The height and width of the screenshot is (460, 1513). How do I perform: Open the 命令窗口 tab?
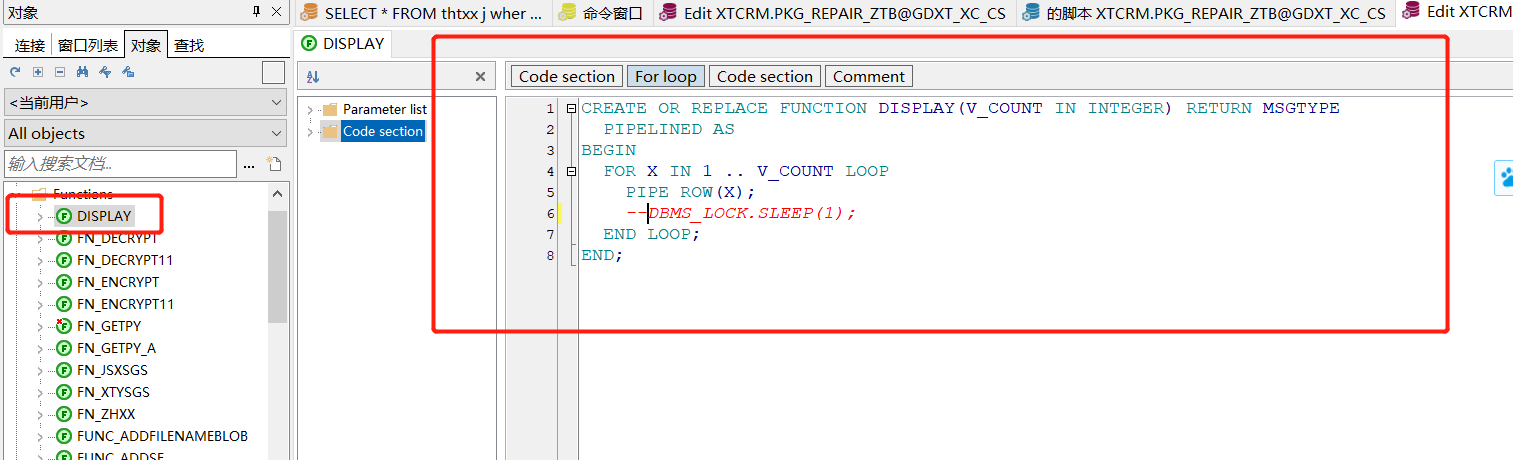click(x=602, y=12)
